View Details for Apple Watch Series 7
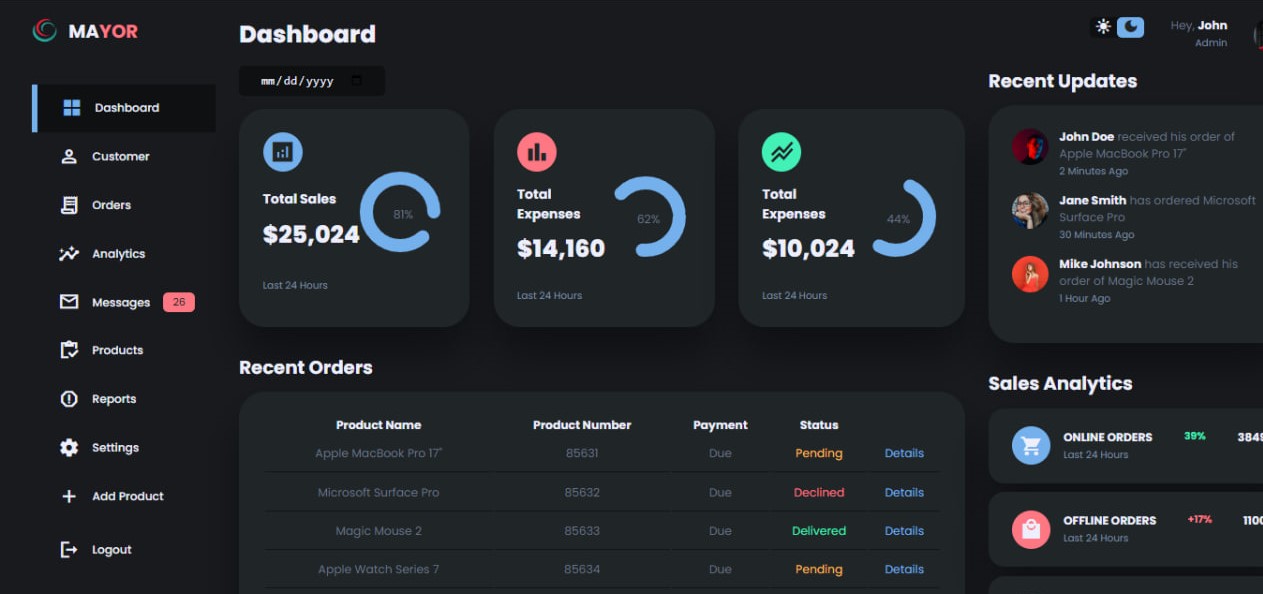 point(904,569)
